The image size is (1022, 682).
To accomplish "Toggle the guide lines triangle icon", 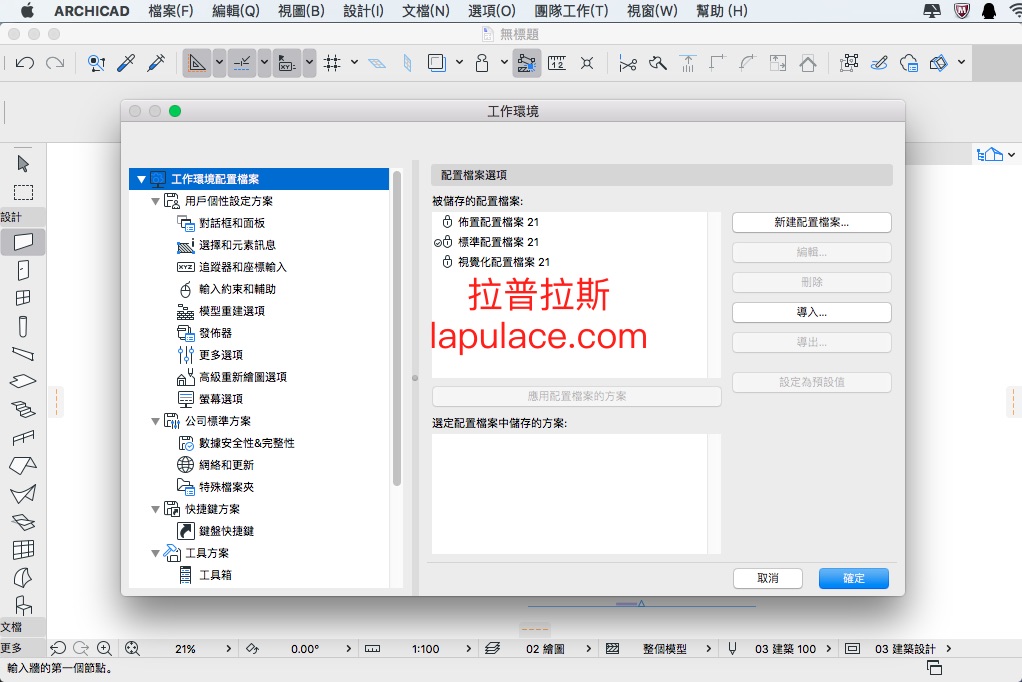I will coord(197,63).
